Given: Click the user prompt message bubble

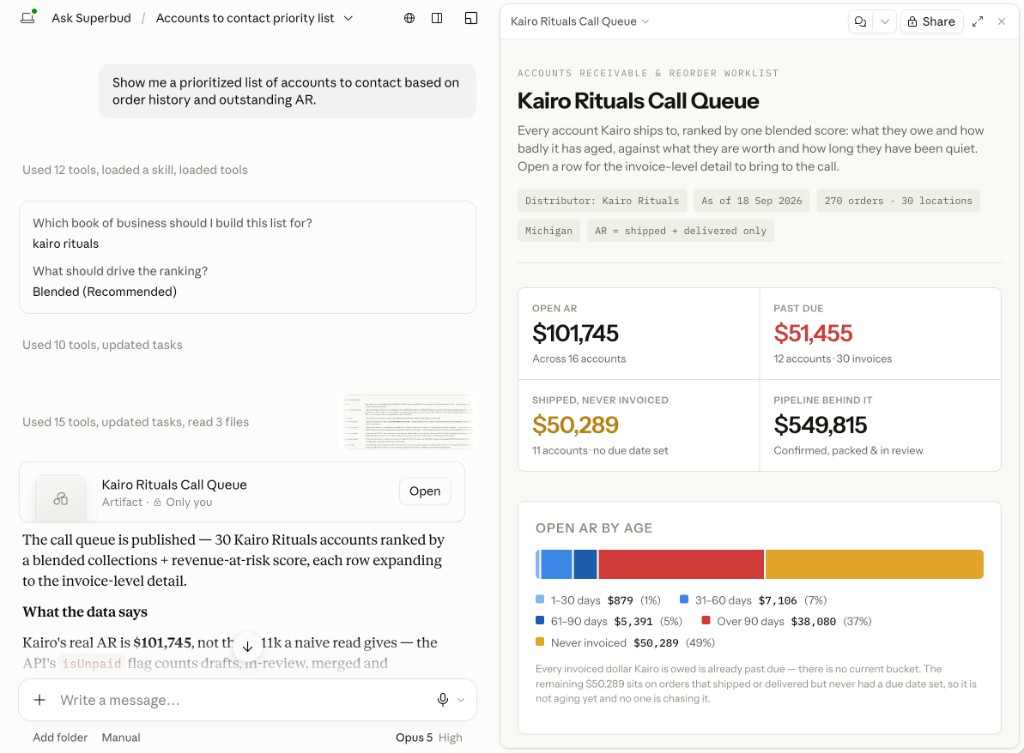Looking at the screenshot, I should point(287,91).
